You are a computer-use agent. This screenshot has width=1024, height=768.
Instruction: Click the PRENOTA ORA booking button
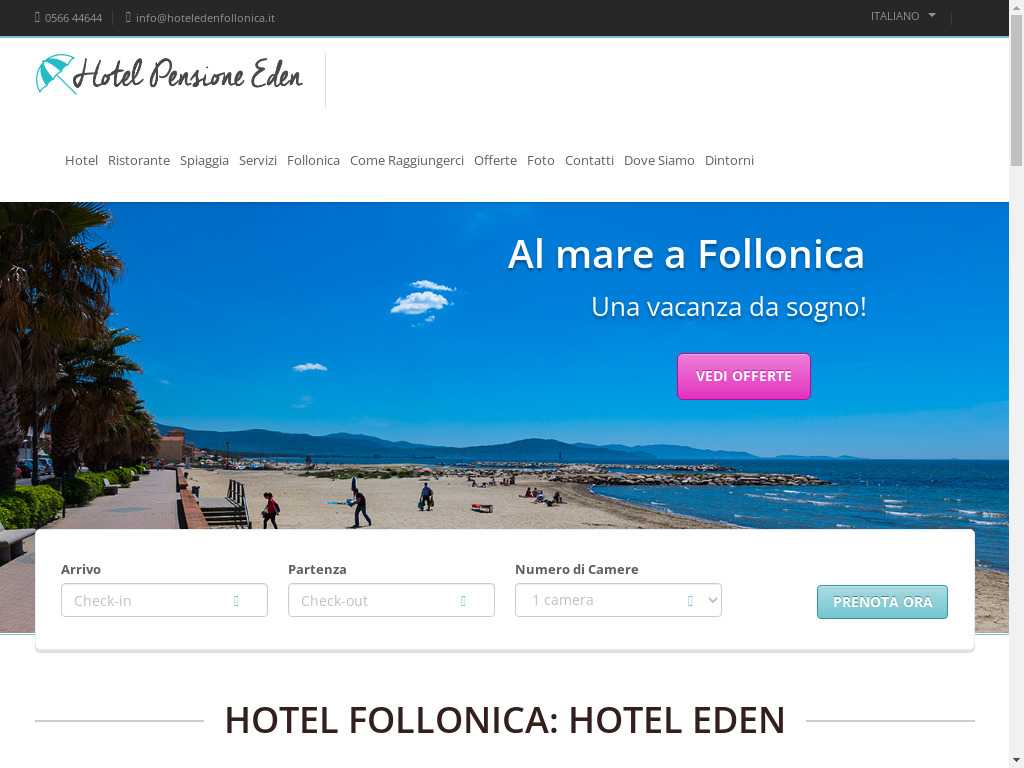(882, 601)
